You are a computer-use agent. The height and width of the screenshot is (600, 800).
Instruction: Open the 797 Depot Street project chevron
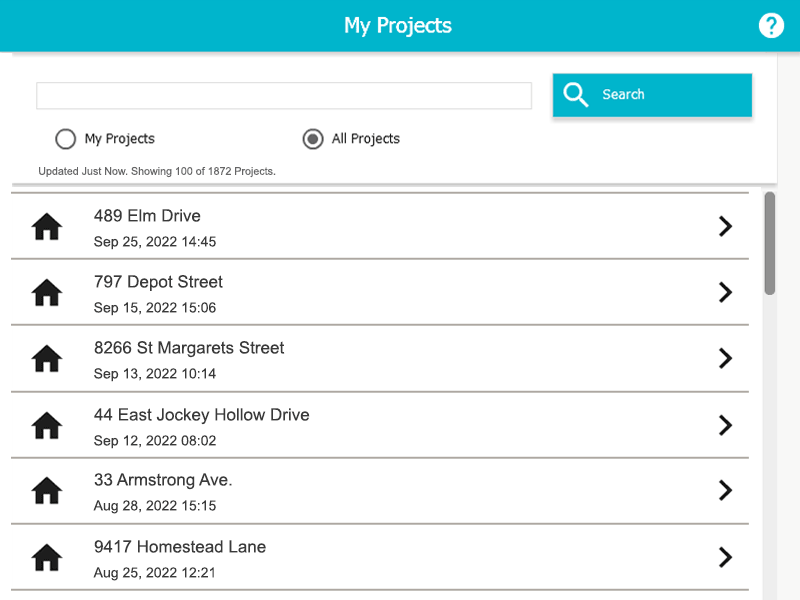tap(726, 292)
